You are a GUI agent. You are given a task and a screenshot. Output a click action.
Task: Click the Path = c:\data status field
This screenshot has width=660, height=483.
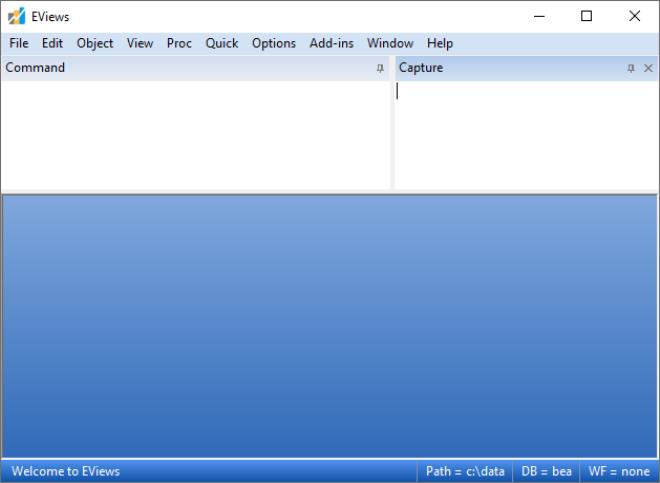pyautogui.click(x=465, y=471)
